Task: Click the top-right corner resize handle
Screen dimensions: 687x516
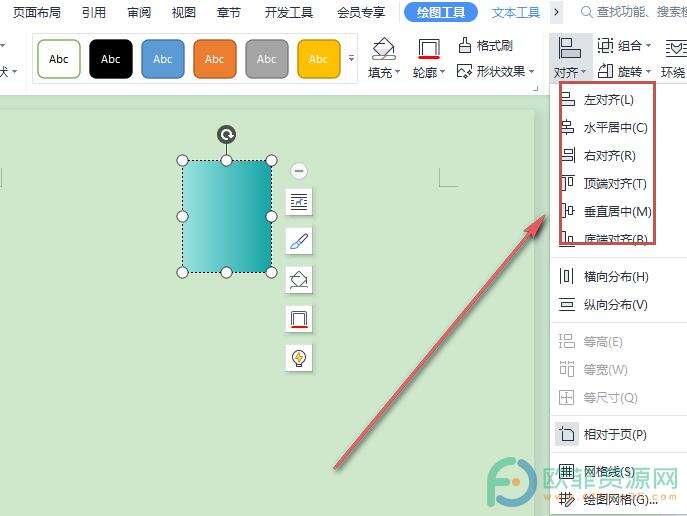Action: [272, 160]
